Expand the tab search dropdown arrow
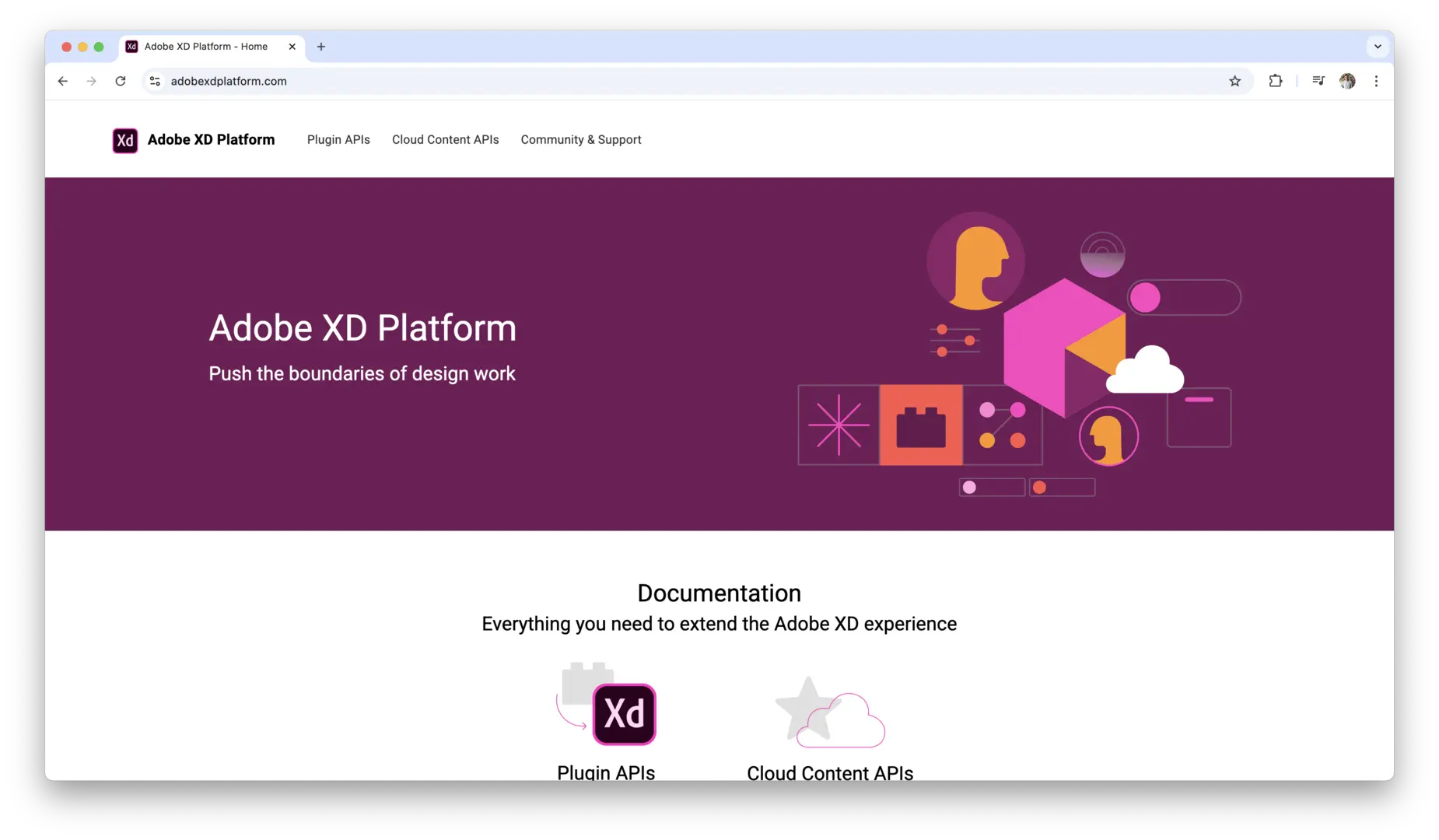 (1378, 47)
